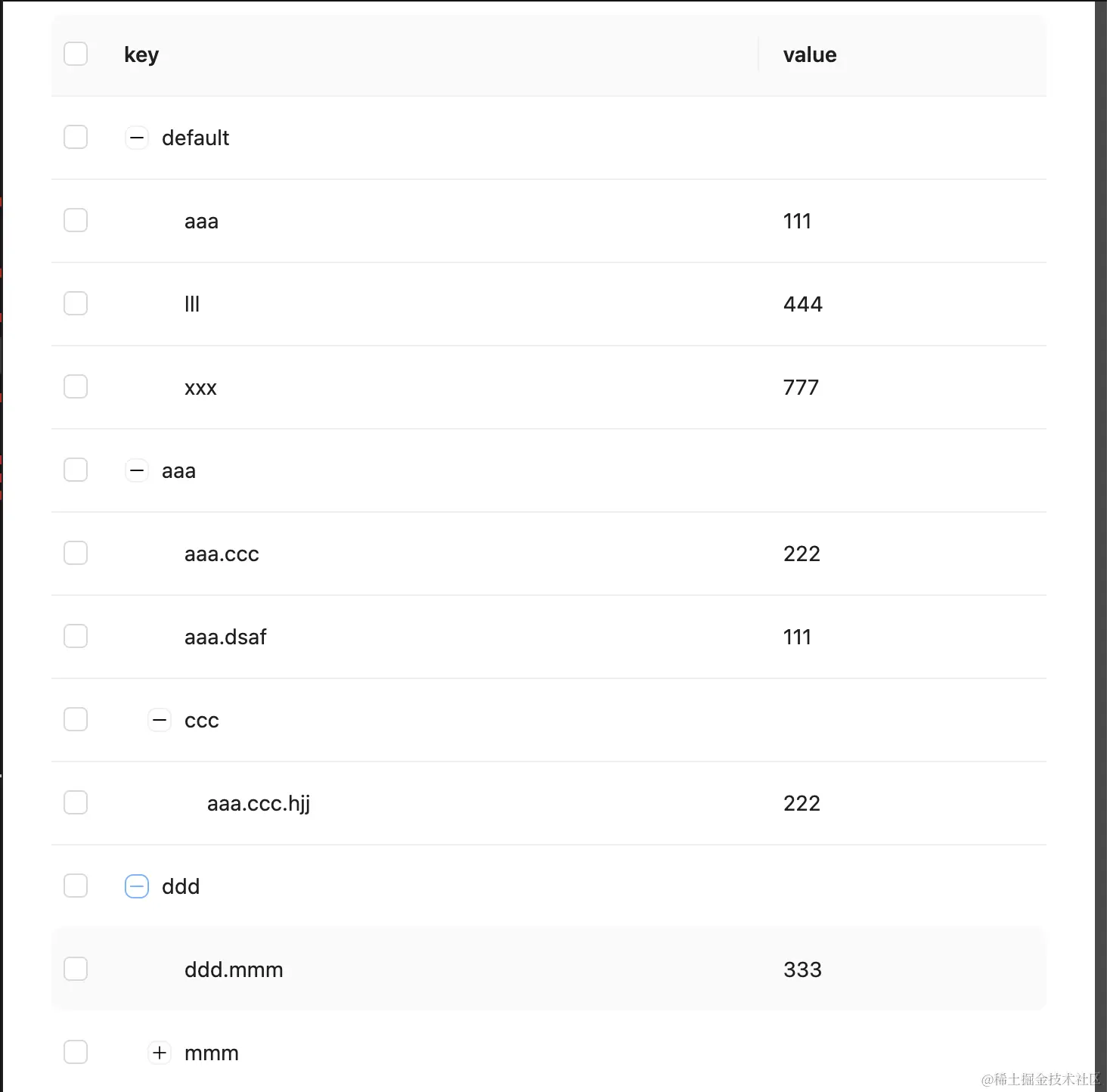Select the checkbox for row lll
The image size is (1107, 1092).
(x=76, y=304)
